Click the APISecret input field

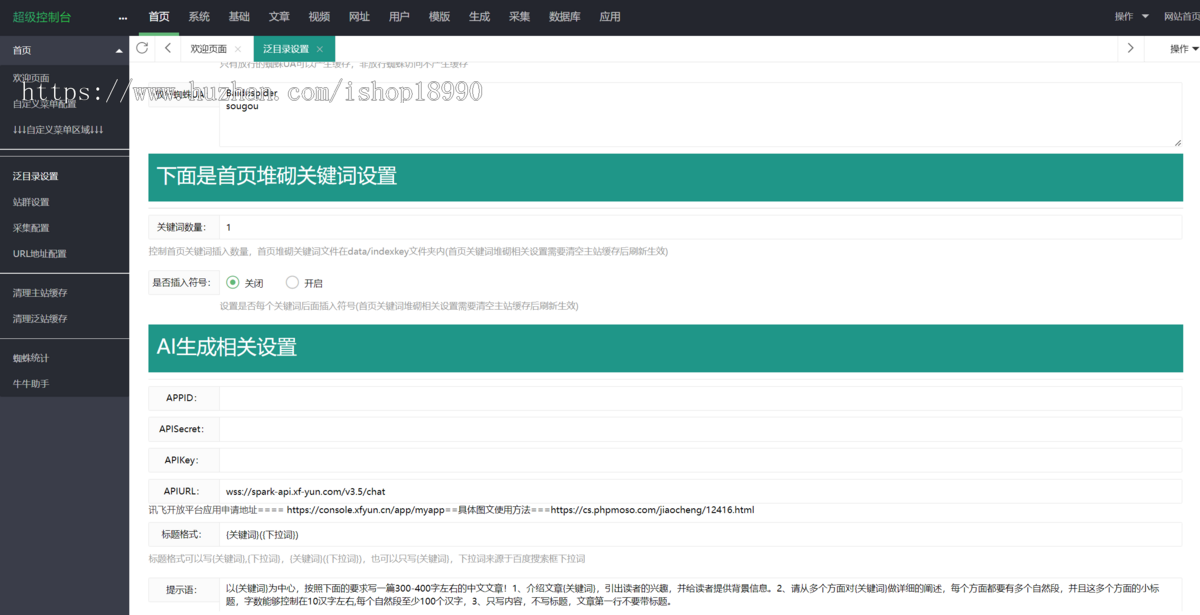coord(700,429)
